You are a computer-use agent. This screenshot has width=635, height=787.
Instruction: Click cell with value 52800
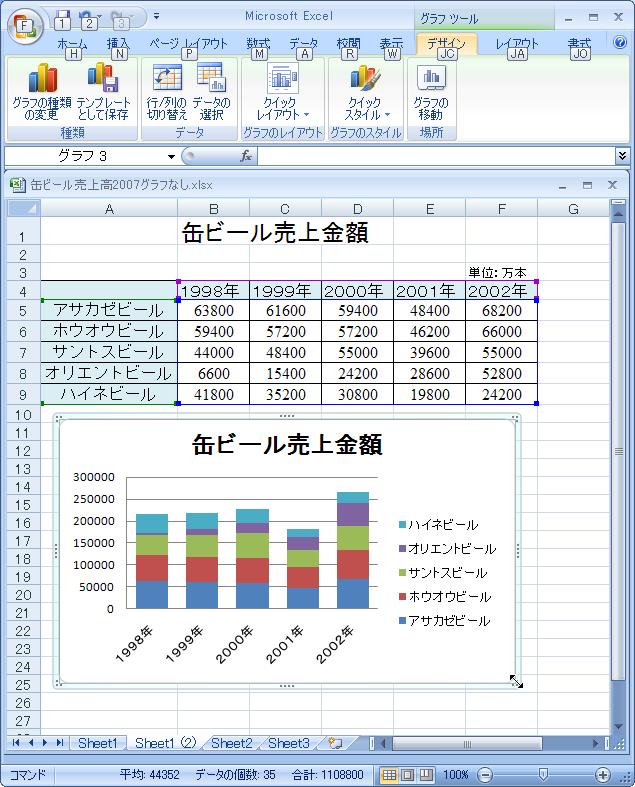pyautogui.click(x=501, y=373)
